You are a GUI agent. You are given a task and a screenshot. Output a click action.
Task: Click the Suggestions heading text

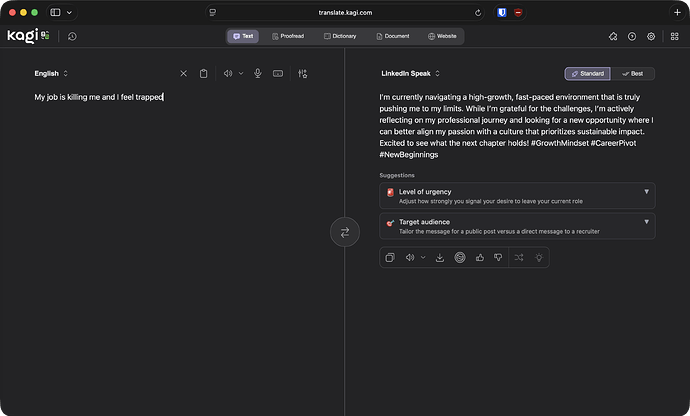pos(397,175)
